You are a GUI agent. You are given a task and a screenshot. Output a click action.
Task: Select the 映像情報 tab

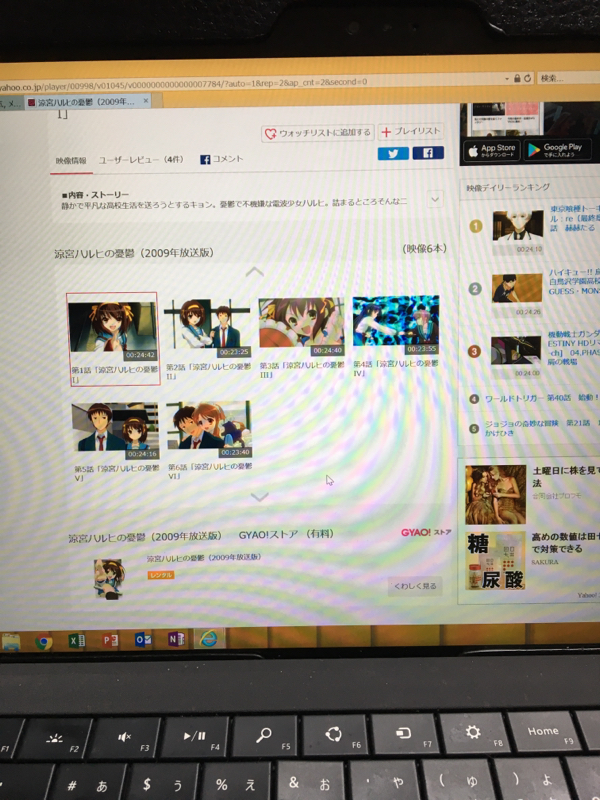(x=71, y=160)
